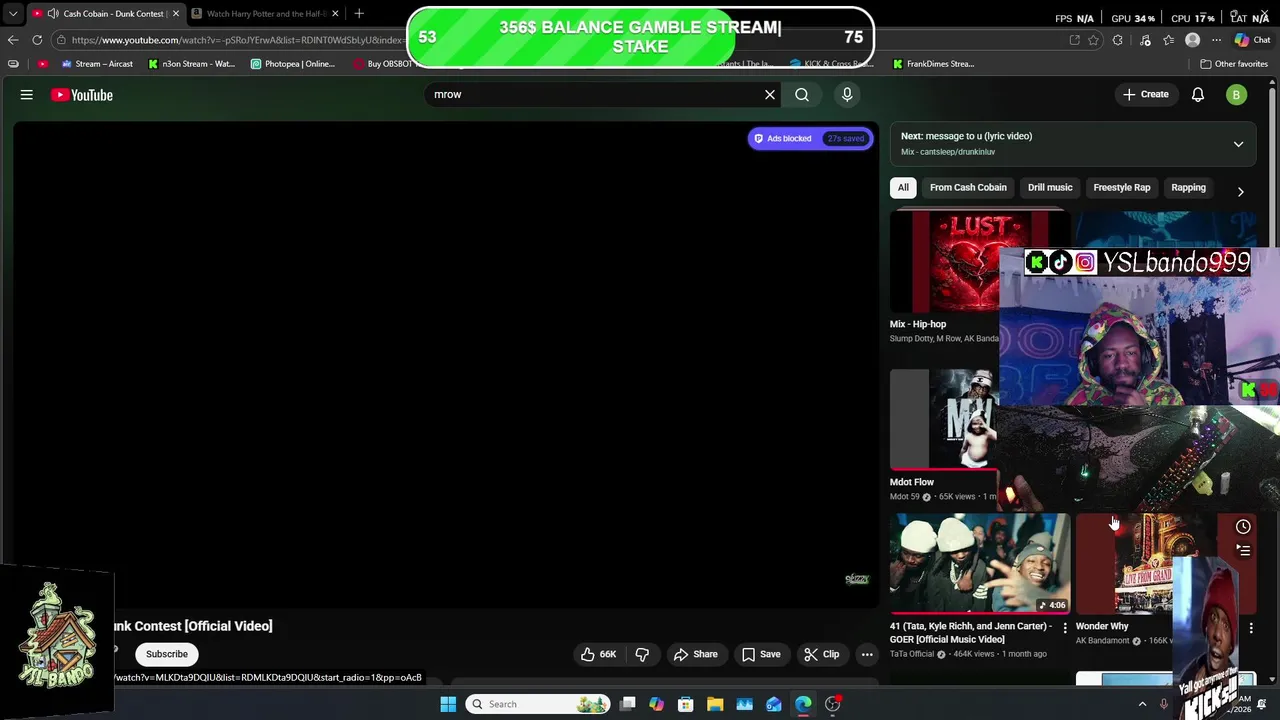Start voice search with the microphone icon

click(847, 94)
